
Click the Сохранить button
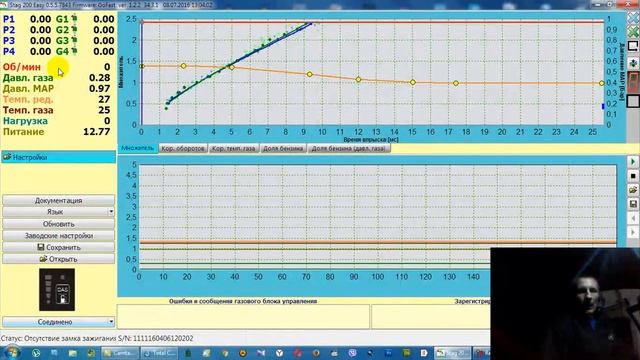click(58, 247)
